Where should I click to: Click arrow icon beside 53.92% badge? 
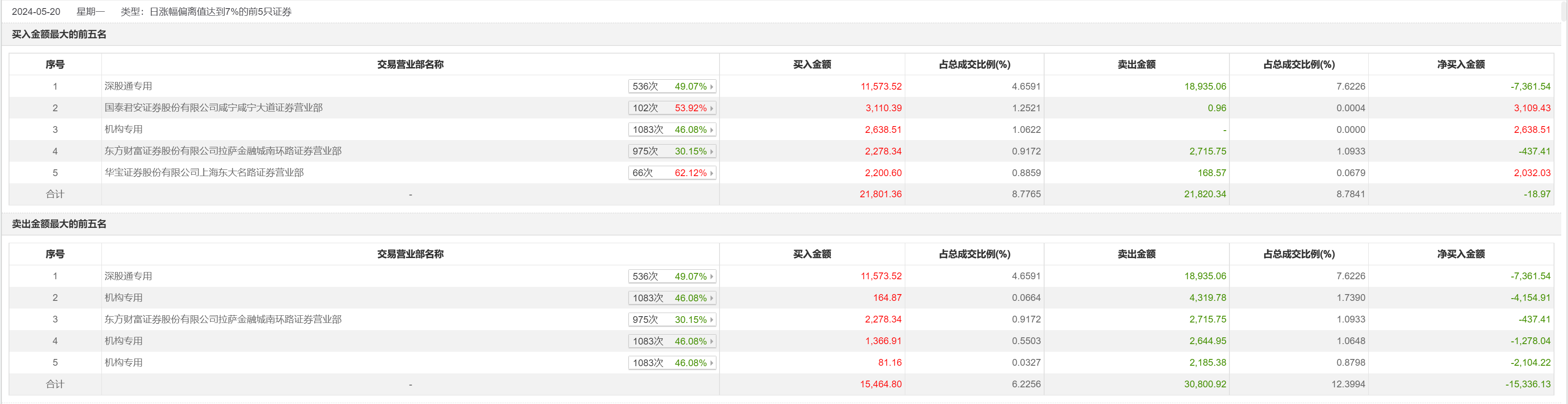point(711,108)
